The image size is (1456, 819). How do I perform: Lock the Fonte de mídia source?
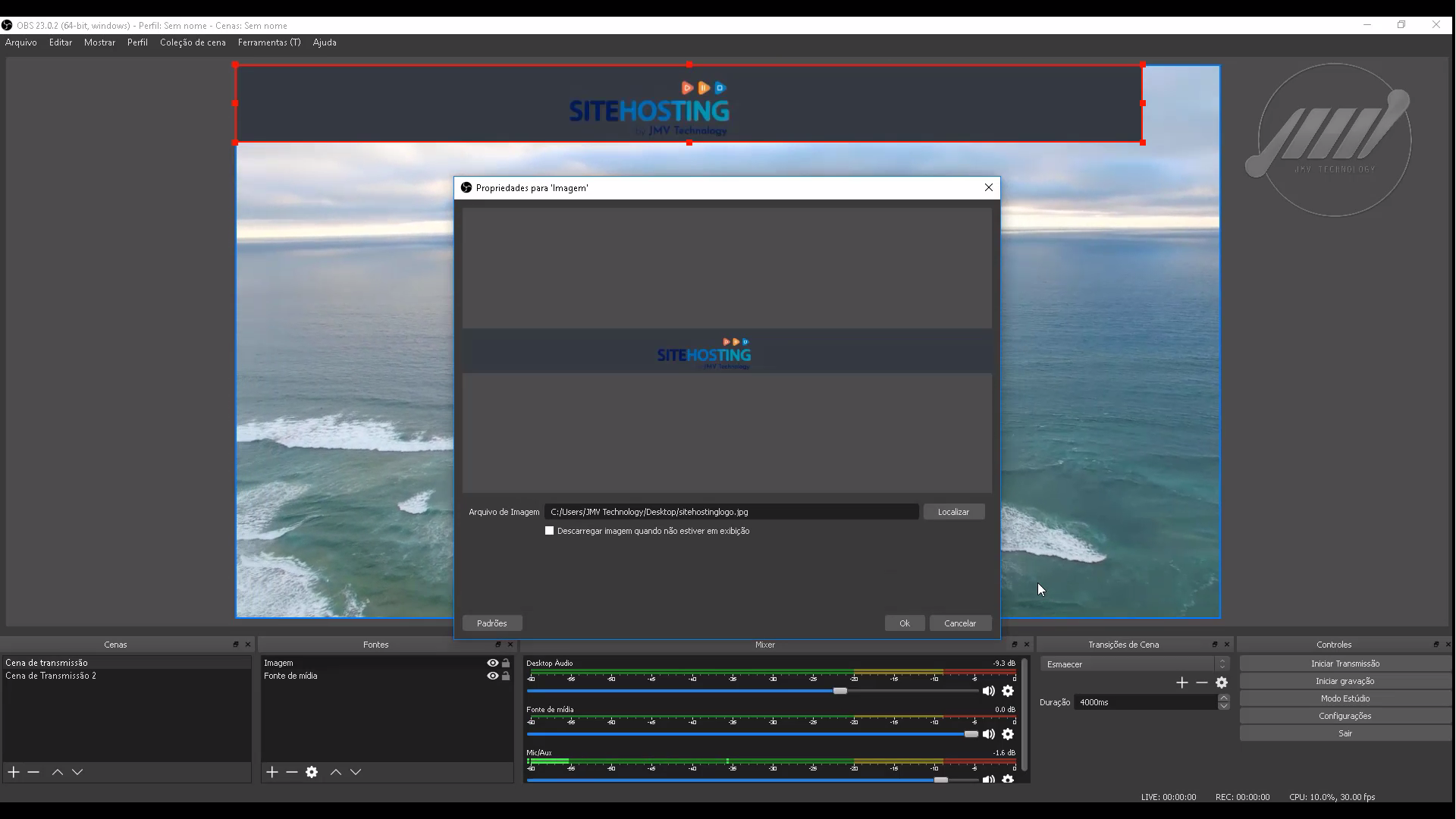[506, 676]
